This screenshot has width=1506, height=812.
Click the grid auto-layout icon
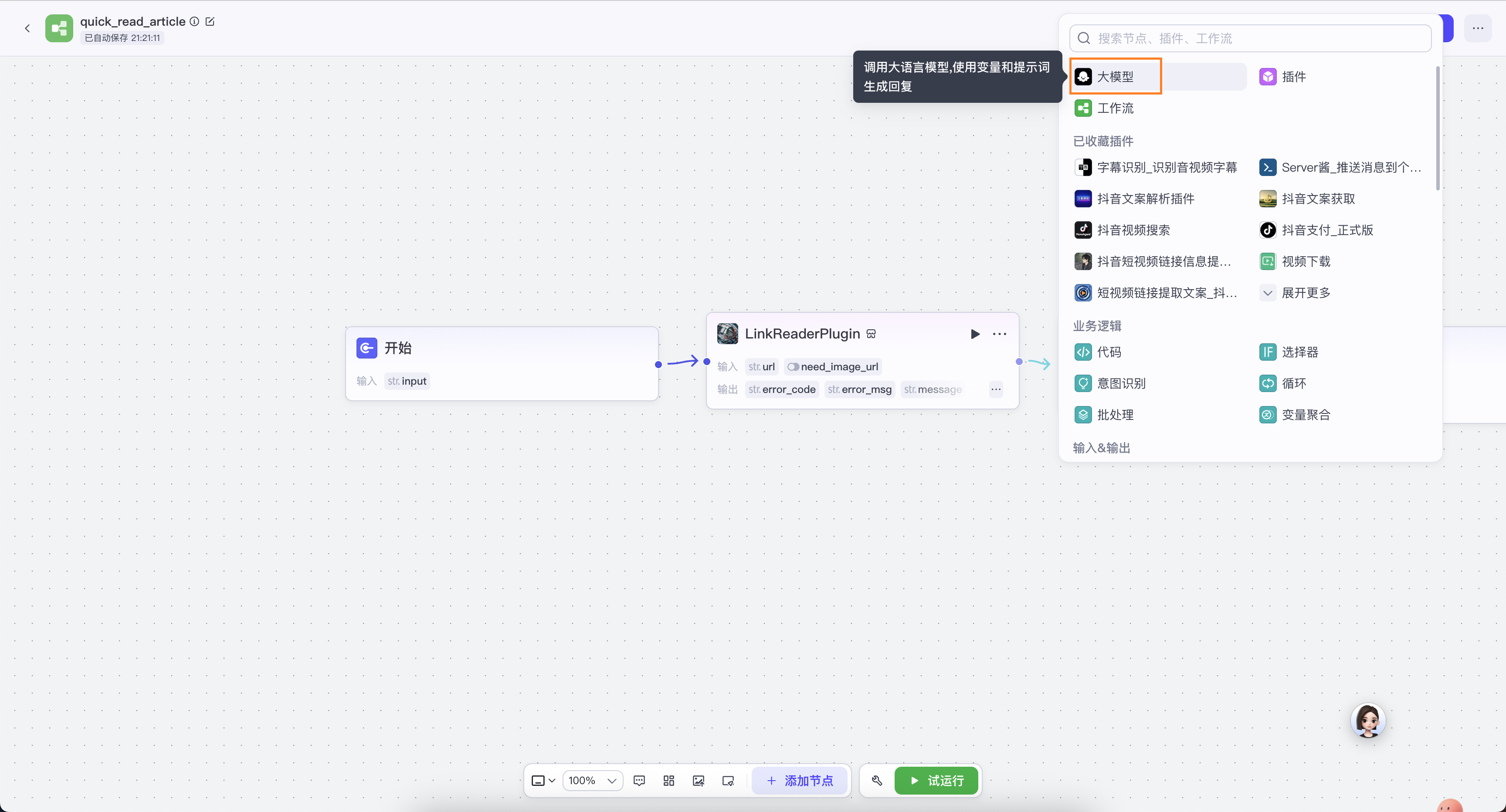[669, 781]
